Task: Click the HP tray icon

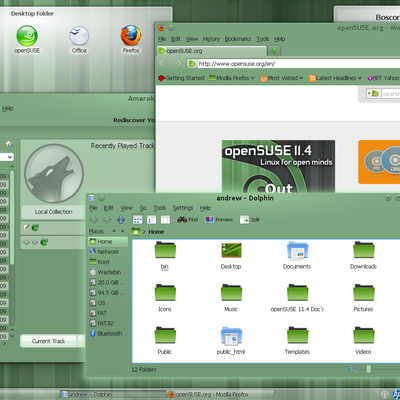Action: [x=397, y=394]
